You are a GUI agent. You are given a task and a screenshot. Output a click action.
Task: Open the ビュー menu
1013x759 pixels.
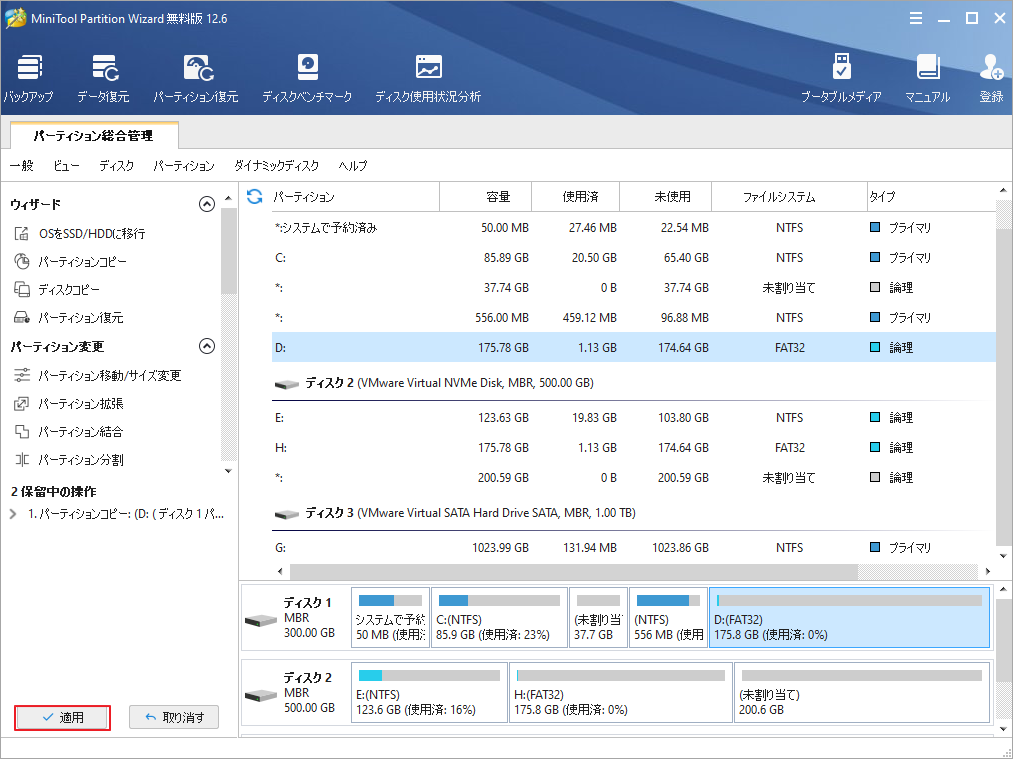point(67,166)
